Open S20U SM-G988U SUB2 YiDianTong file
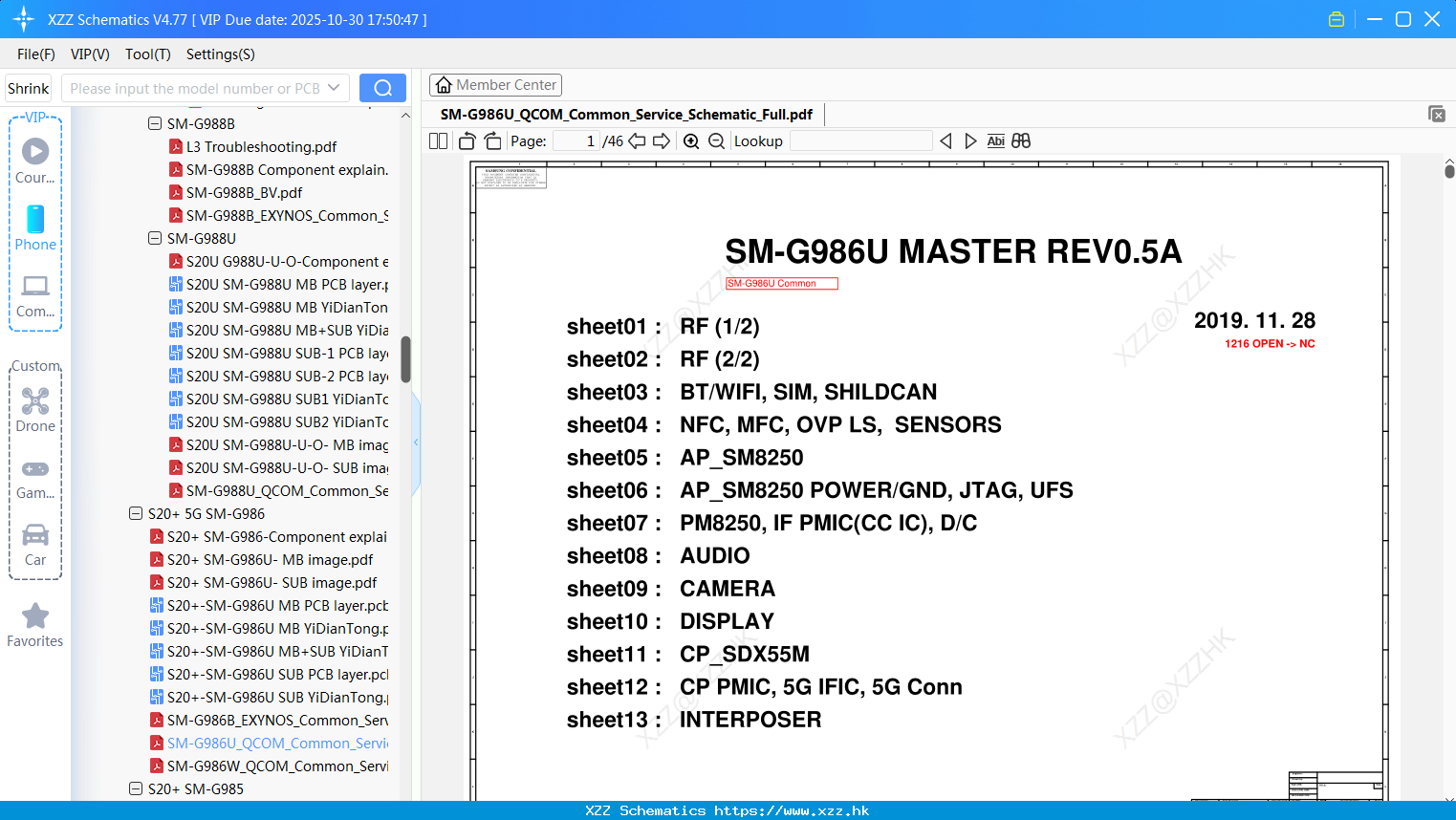 [x=278, y=421]
